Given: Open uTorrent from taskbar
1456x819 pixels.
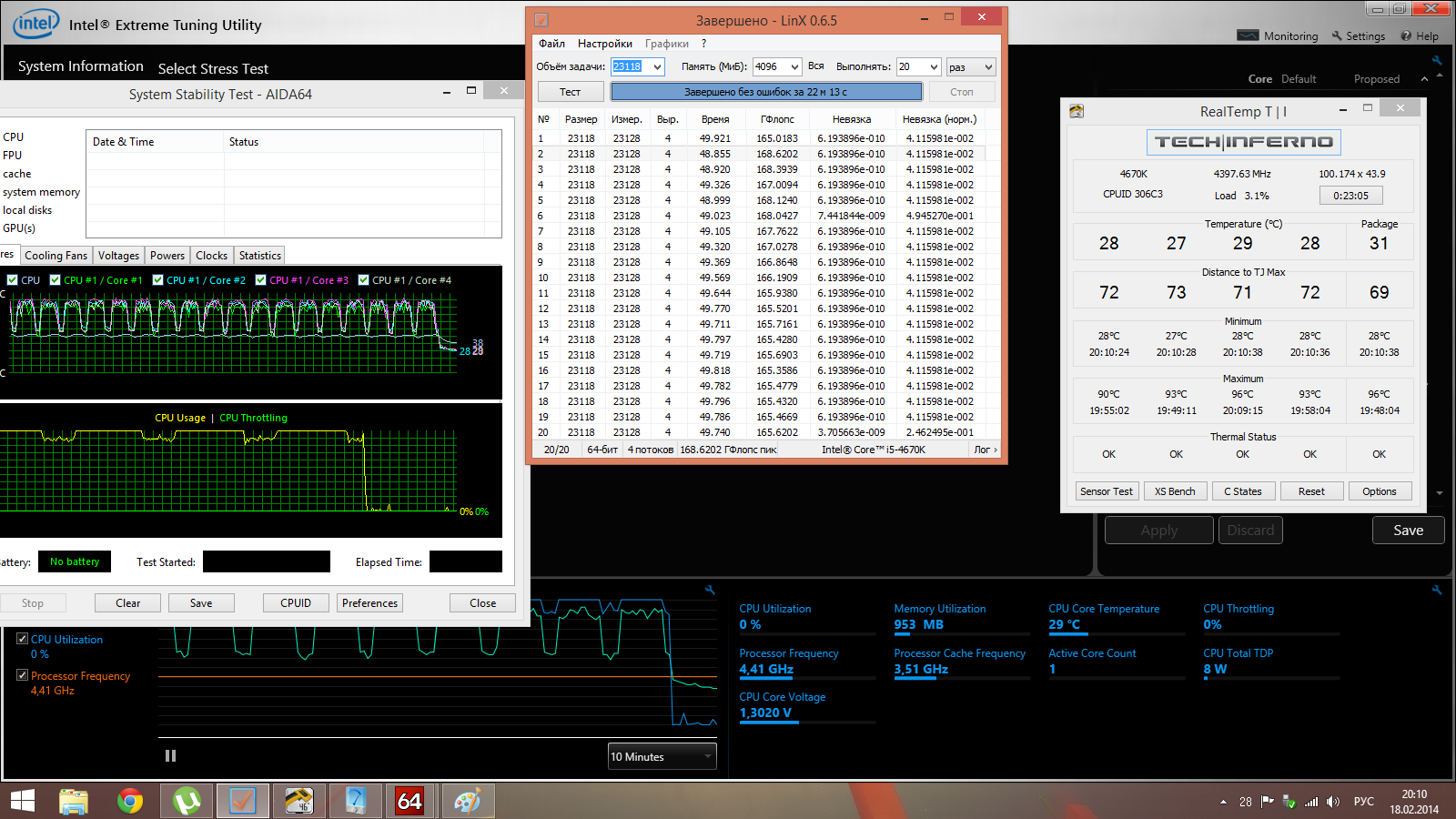Looking at the screenshot, I should (187, 801).
